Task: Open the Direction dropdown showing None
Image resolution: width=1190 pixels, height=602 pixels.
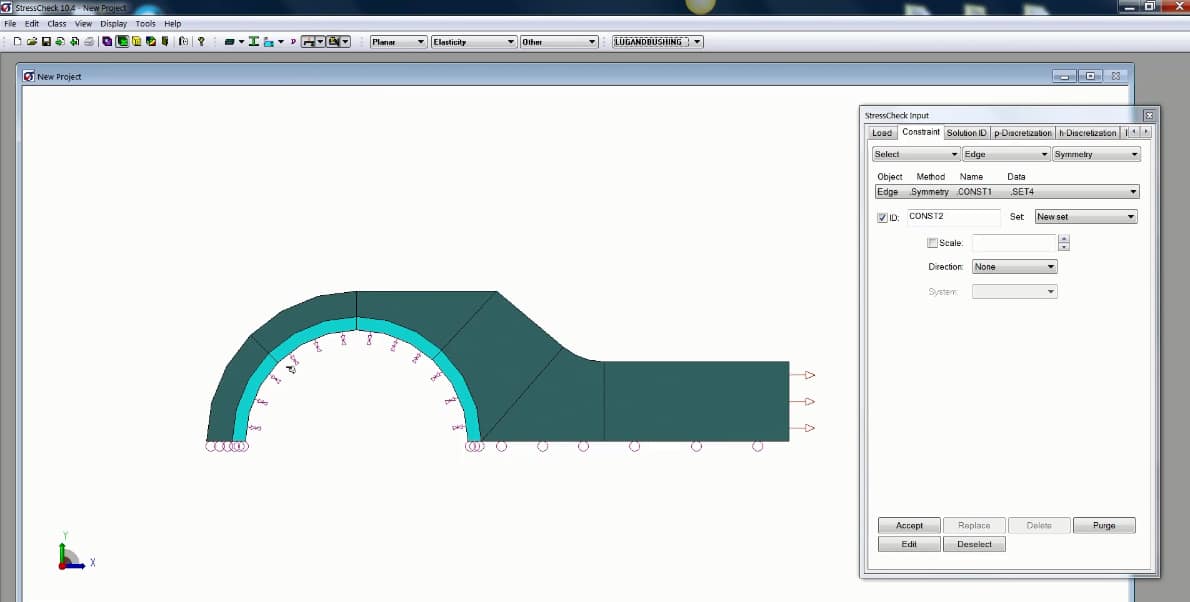Action: [x=1013, y=266]
